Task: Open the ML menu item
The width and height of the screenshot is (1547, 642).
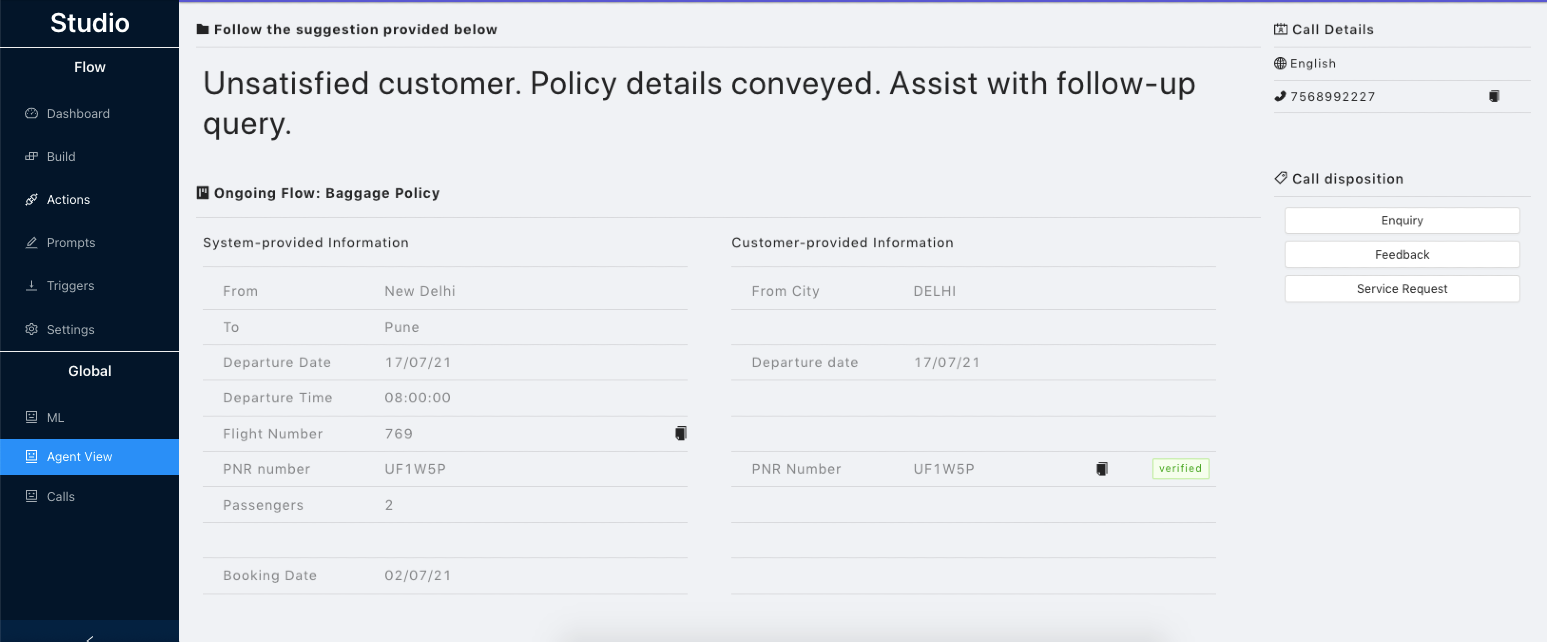Action: pos(55,418)
